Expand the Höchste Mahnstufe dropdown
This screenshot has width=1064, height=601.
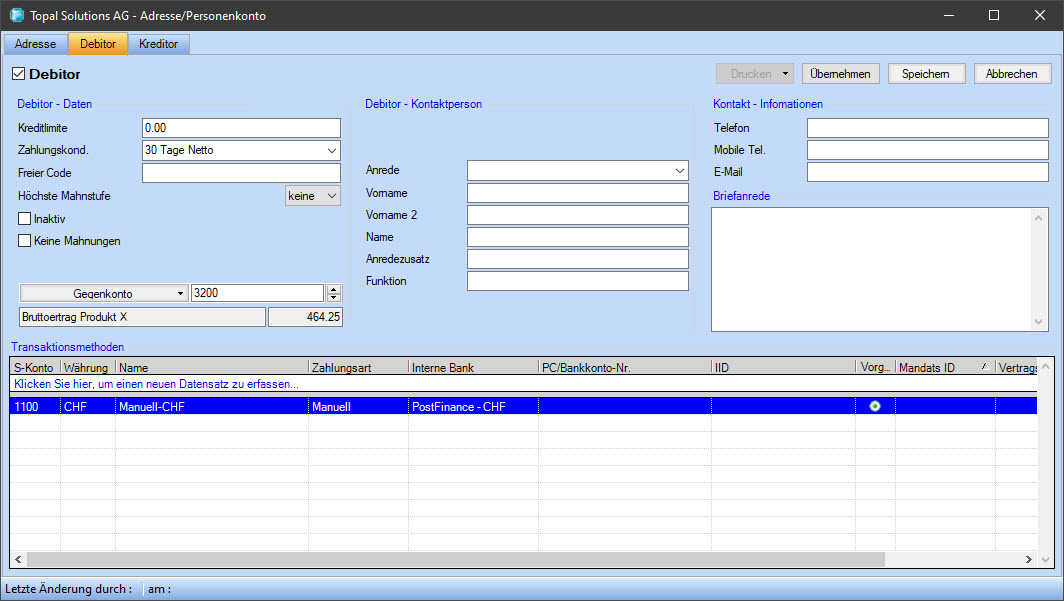click(x=331, y=196)
